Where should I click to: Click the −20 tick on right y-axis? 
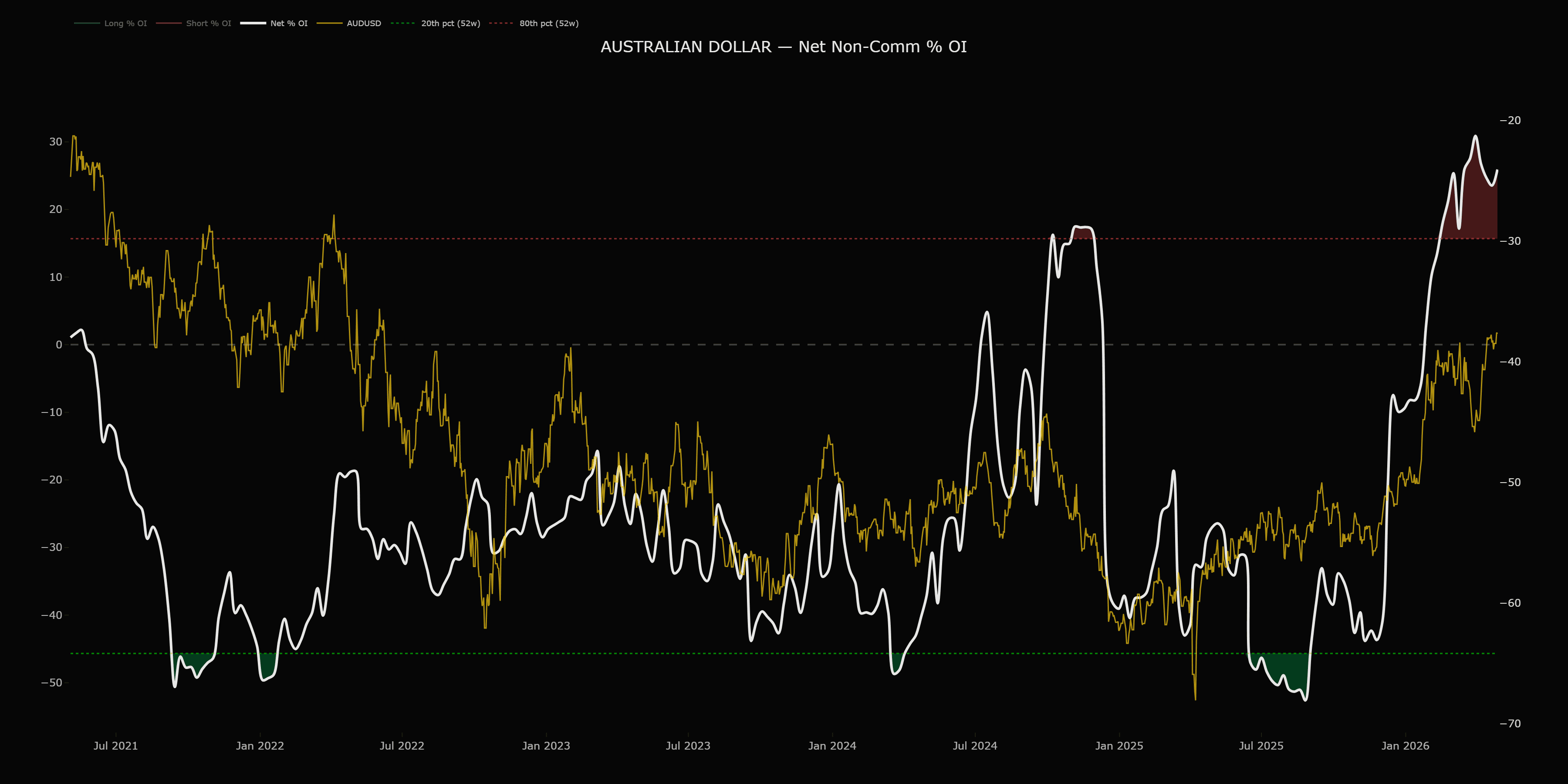[1510, 121]
